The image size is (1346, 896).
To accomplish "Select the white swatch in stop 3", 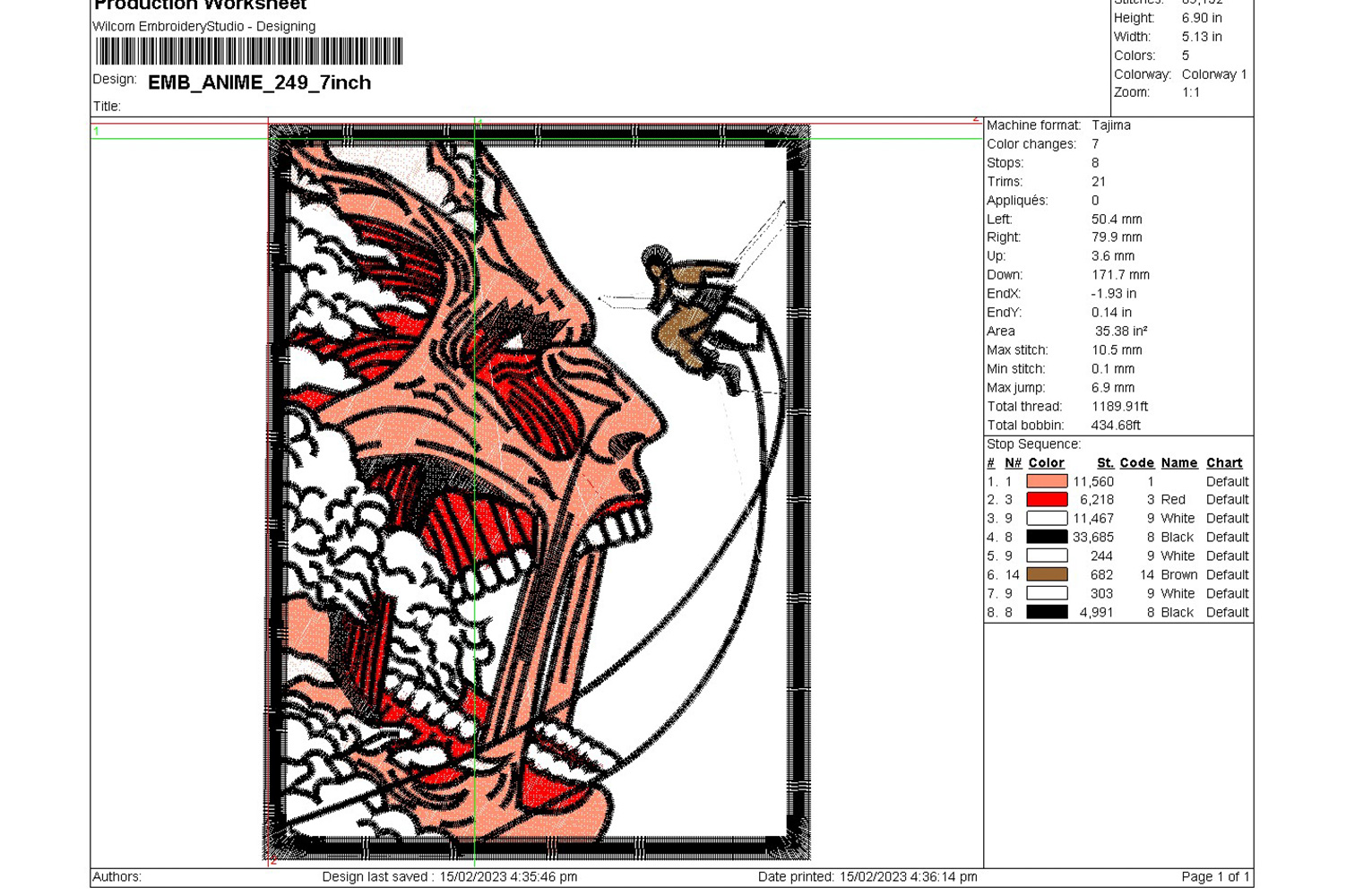I will point(1046,519).
